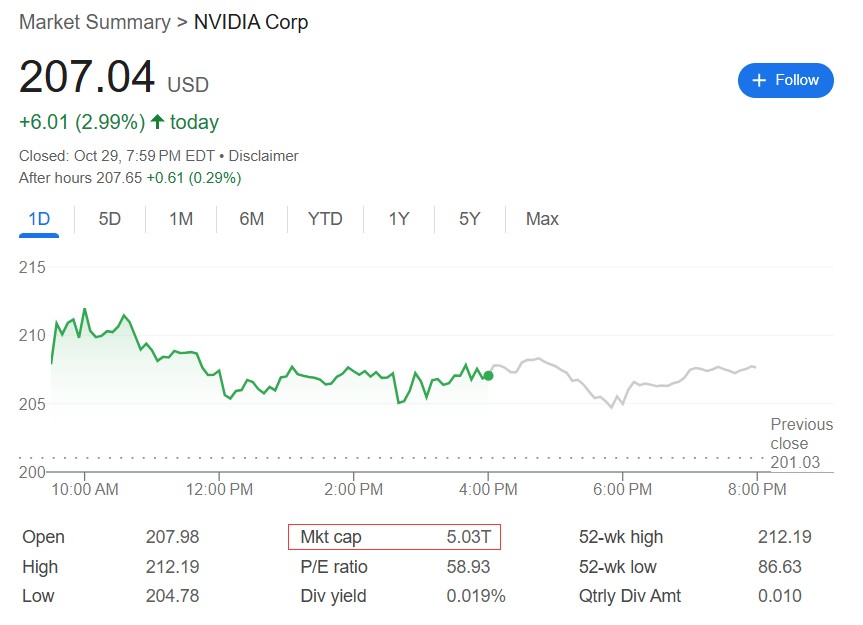Click the current price point marker on the chart
The width and height of the screenshot is (863, 625).
(x=488, y=377)
